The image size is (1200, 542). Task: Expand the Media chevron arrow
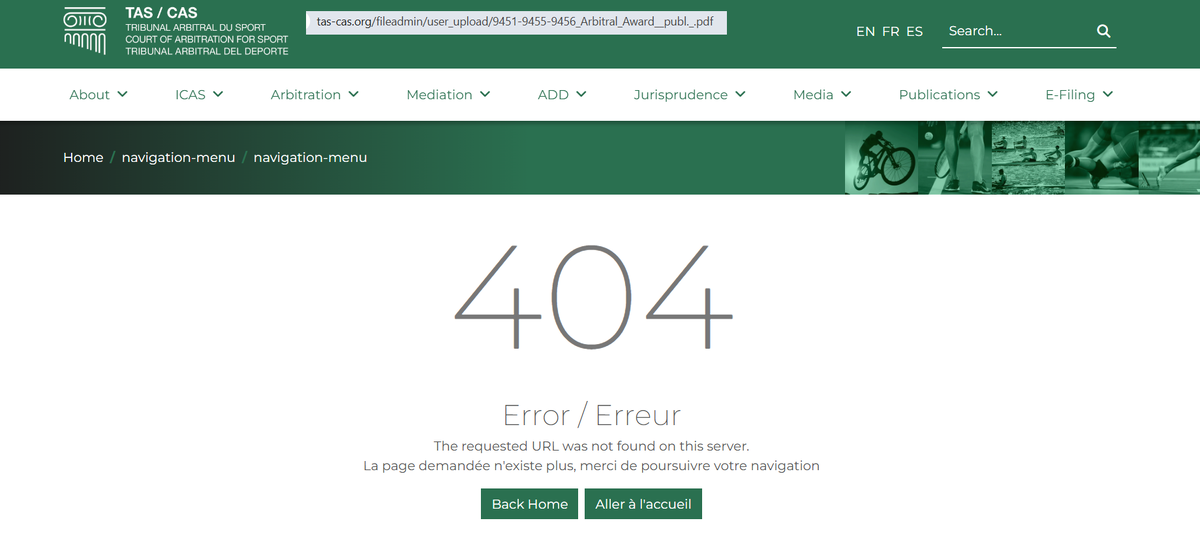point(846,95)
